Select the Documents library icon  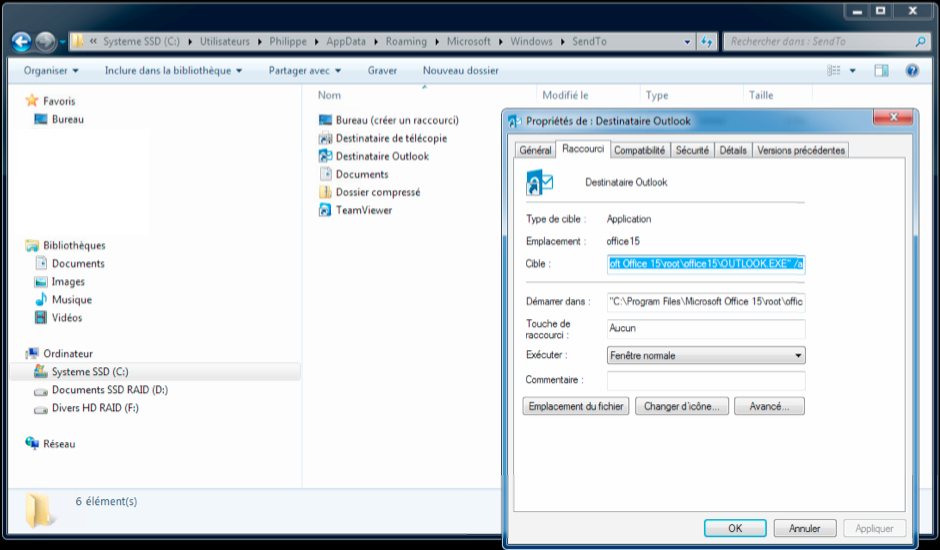point(41,263)
